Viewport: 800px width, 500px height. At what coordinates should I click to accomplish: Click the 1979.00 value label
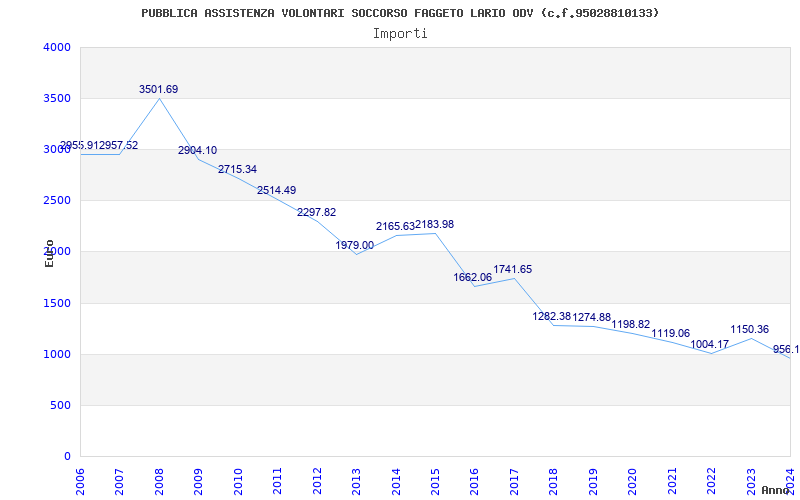point(355,245)
